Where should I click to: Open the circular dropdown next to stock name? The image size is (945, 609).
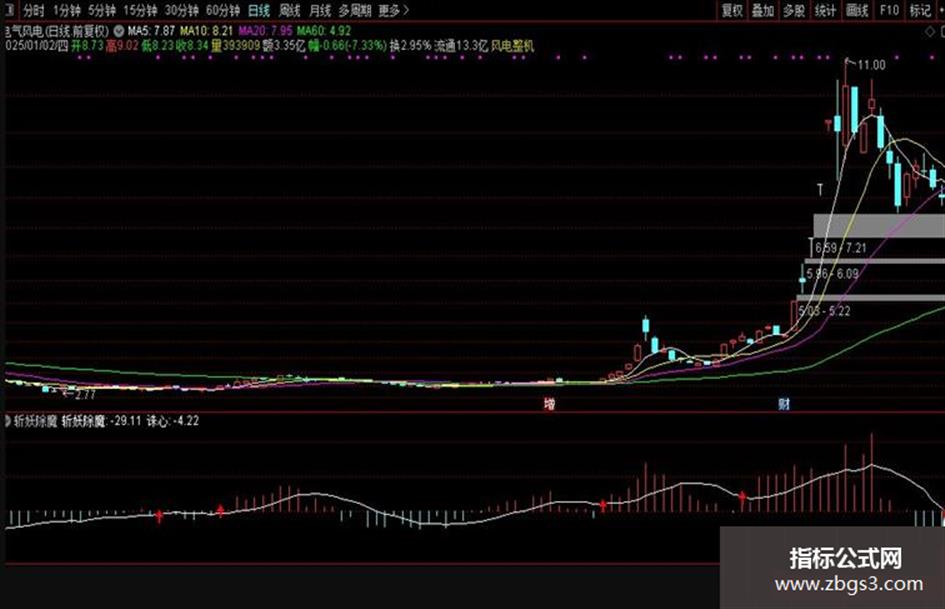pyautogui.click(x=119, y=31)
